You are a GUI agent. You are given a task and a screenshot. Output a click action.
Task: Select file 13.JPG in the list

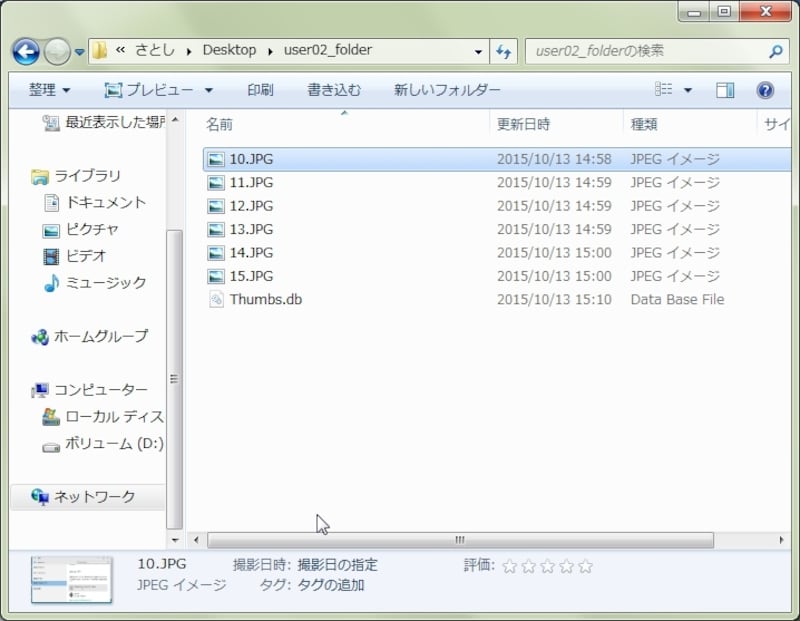coord(251,230)
